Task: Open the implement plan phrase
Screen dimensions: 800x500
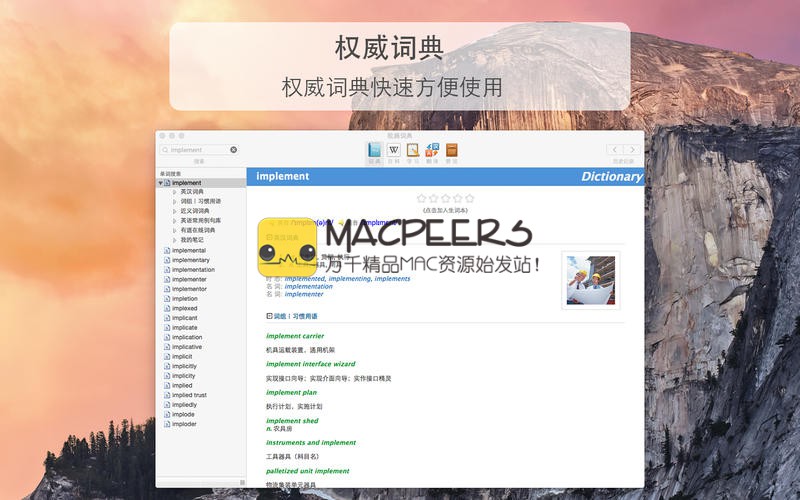Action: 291,393
